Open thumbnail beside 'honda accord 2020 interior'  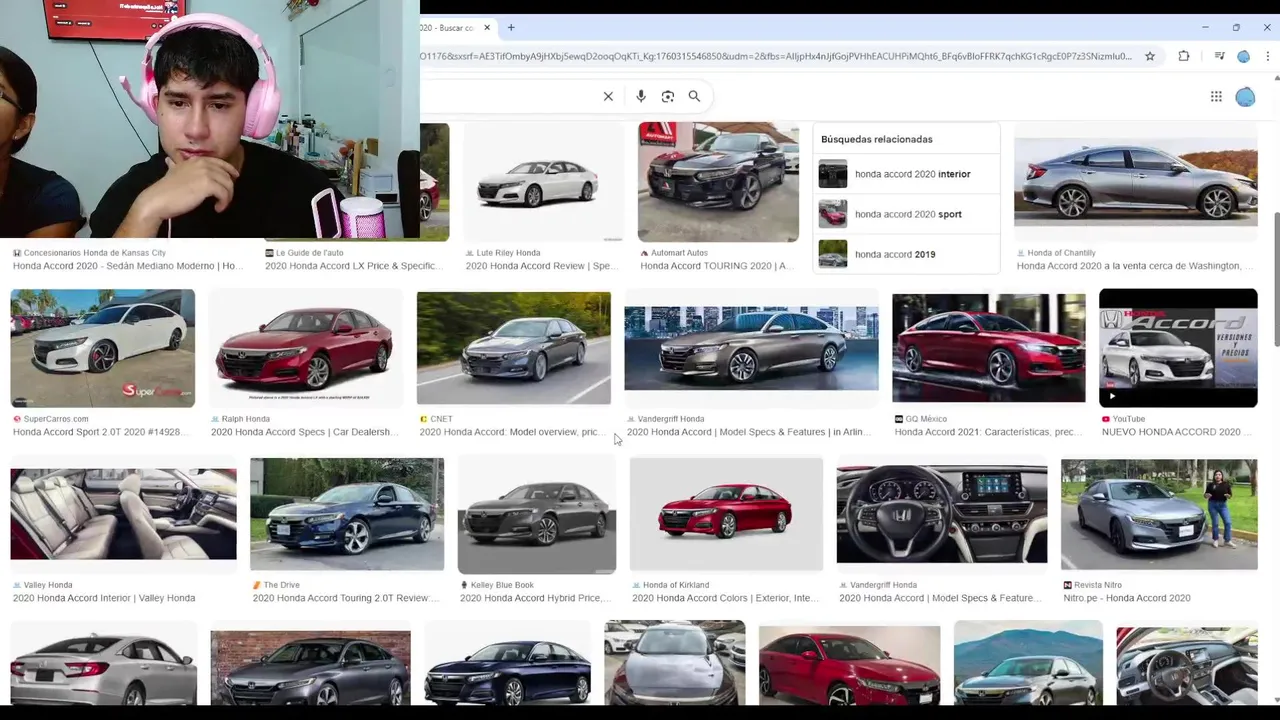pos(833,174)
